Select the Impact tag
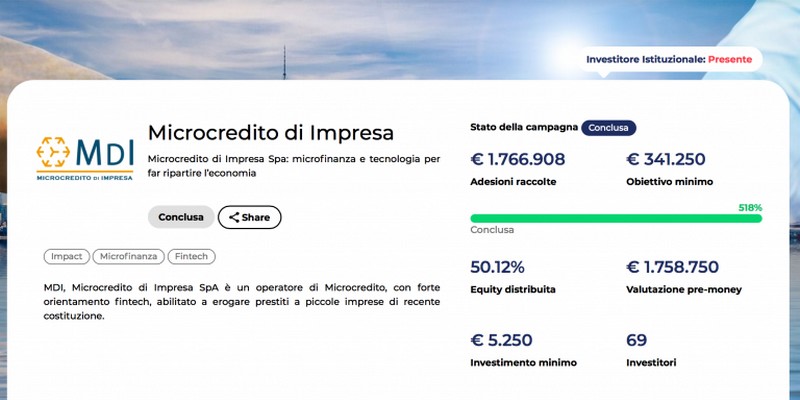The width and height of the screenshot is (800, 400). point(67,256)
